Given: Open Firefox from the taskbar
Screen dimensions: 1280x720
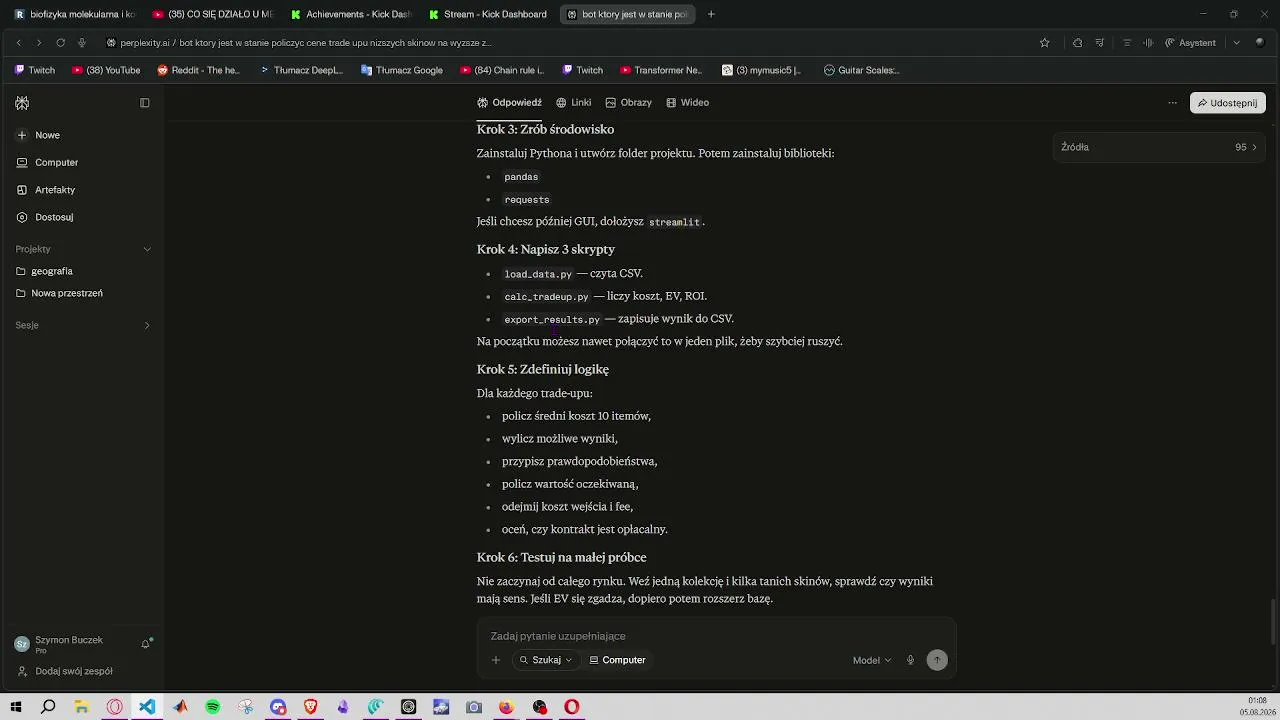Looking at the screenshot, I should [506, 707].
